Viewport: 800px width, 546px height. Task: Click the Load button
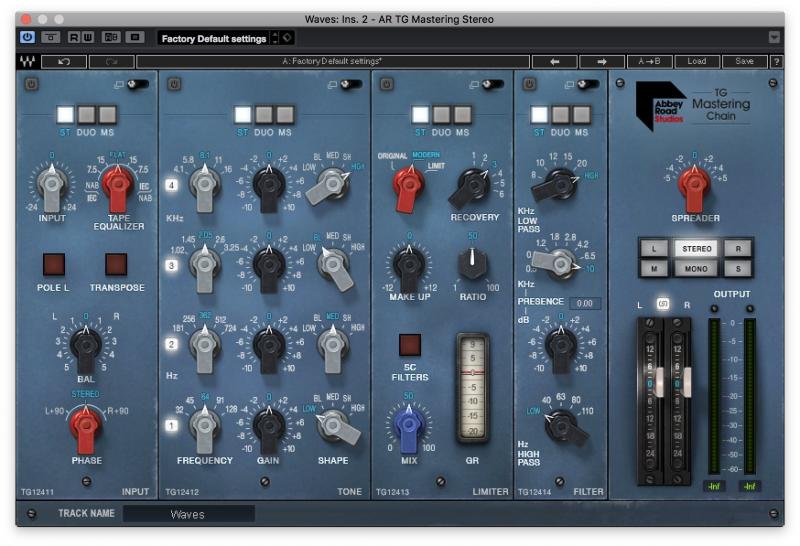click(x=697, y=62)
